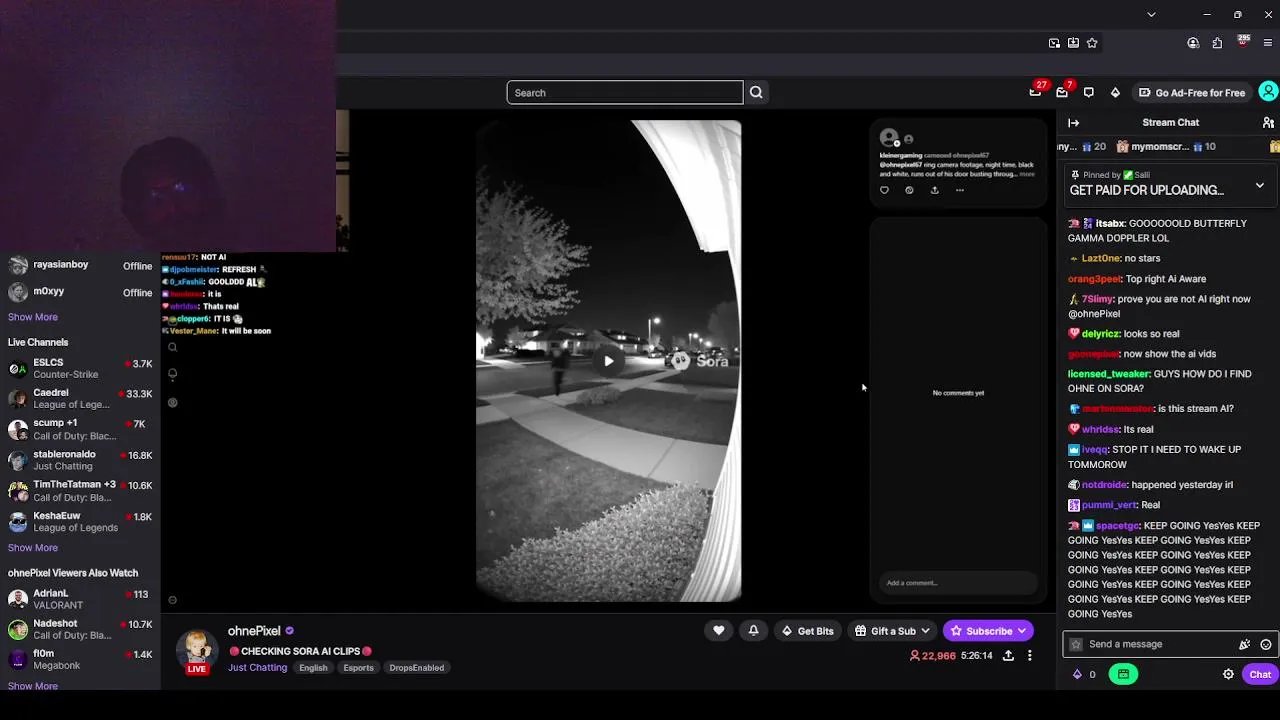Open browser hamburger menu
Image resolution: width=1280 pixels, height=720 pixels.
(x=1268, y=43)
